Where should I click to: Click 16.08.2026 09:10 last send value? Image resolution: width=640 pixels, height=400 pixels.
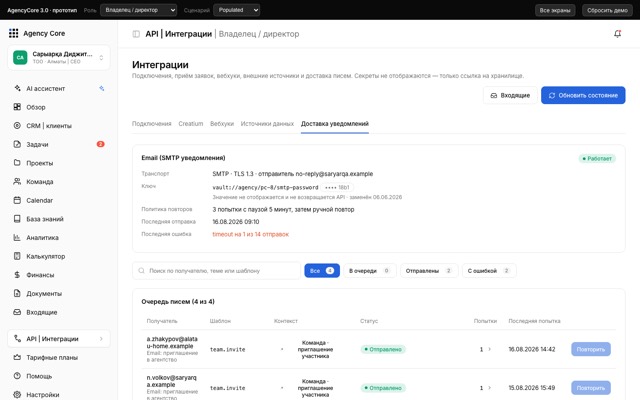point(236,222)
